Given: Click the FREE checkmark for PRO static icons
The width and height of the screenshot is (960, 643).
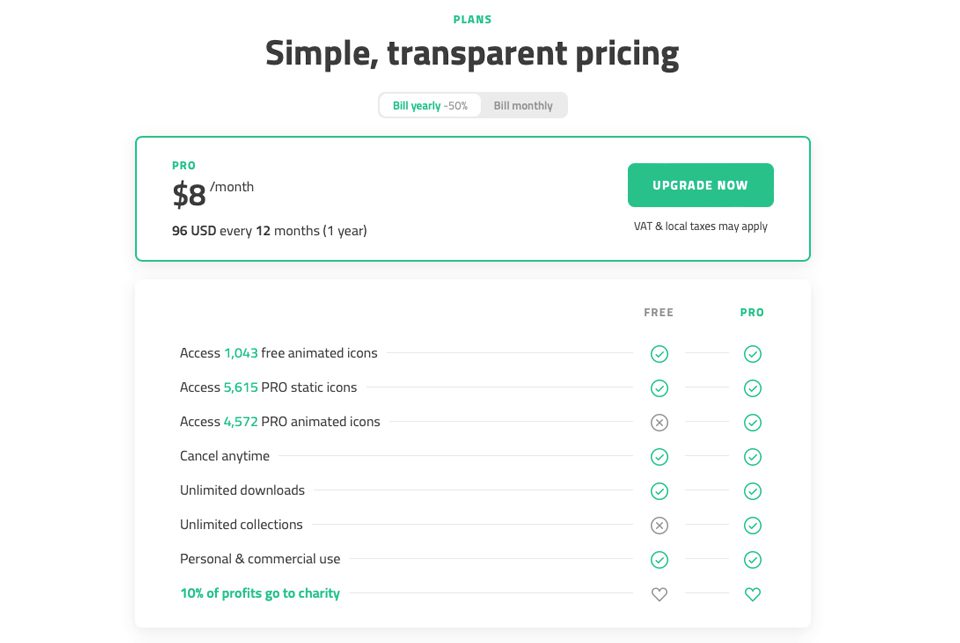Looking at the screenshot, I should 659,388.
